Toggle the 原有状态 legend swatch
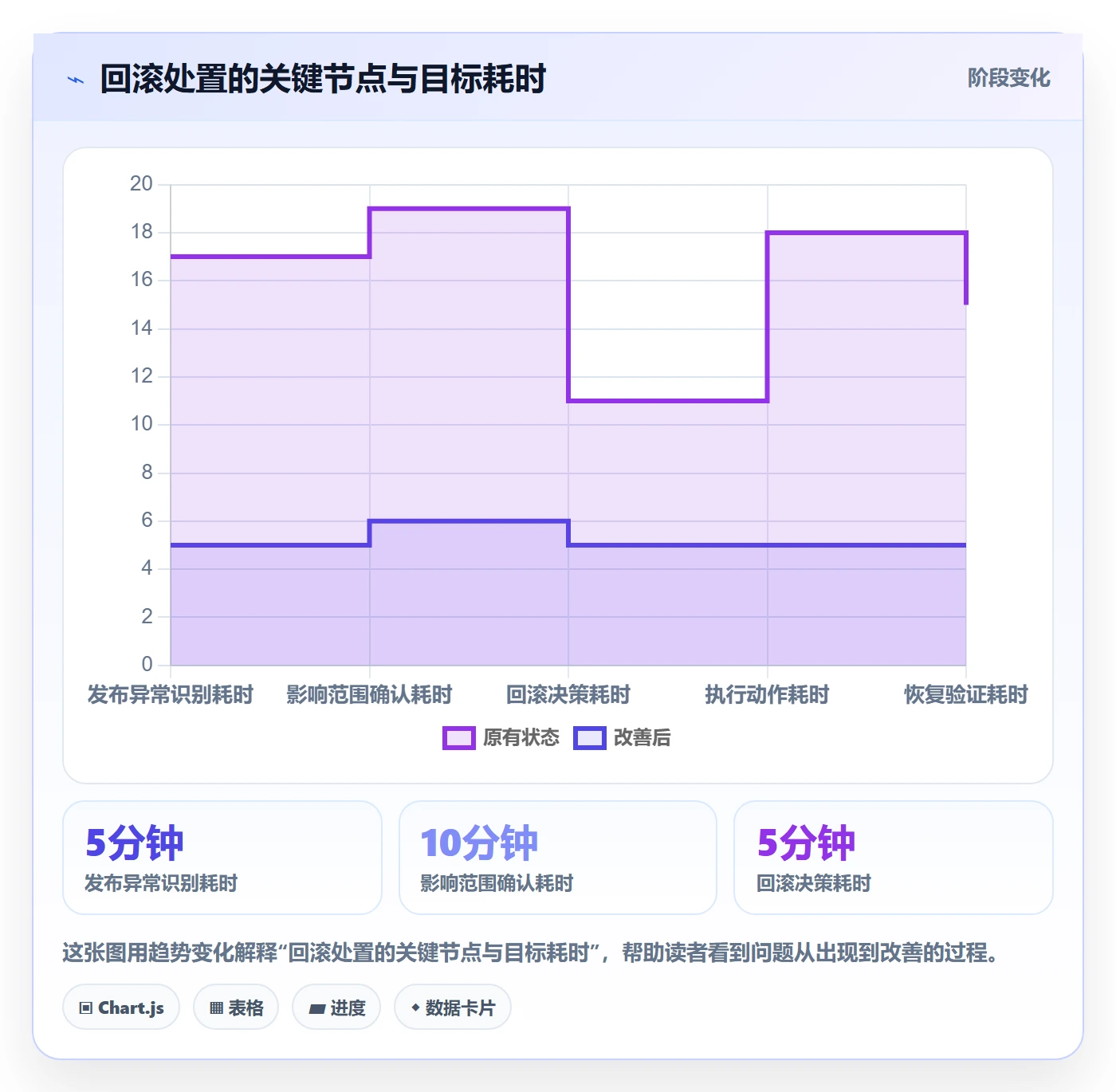Viewport: 1116px width, 1092px height. tap(458, 738)
